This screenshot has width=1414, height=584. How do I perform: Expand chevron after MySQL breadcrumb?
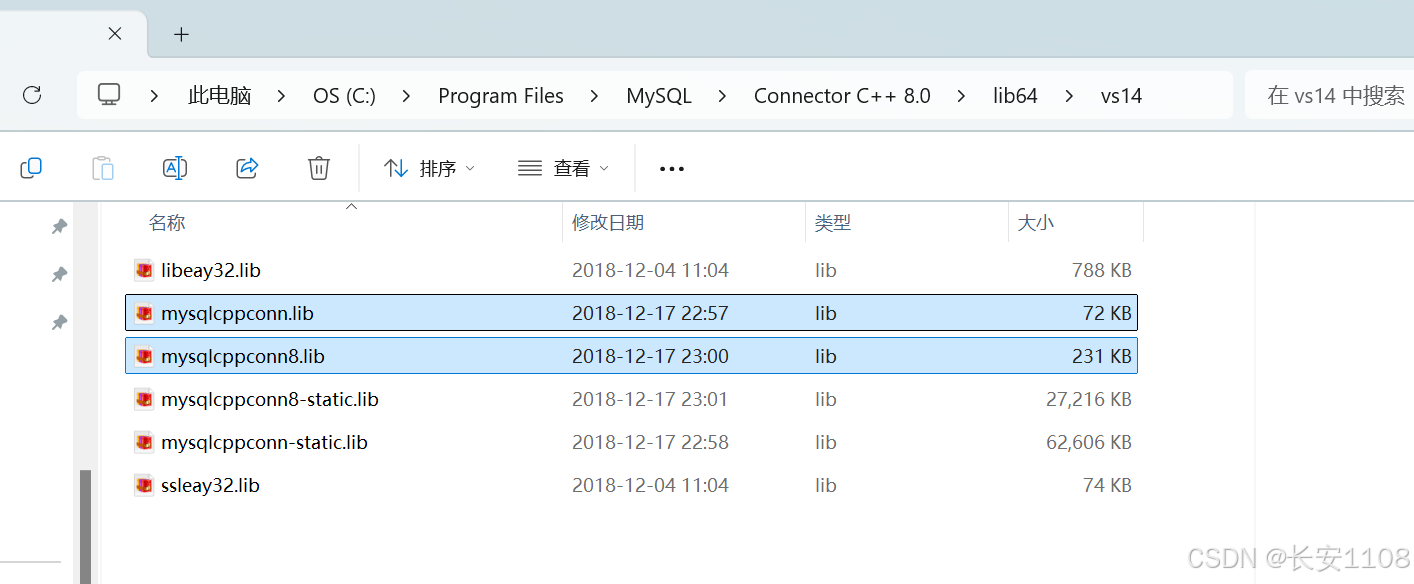pos(723,96)
